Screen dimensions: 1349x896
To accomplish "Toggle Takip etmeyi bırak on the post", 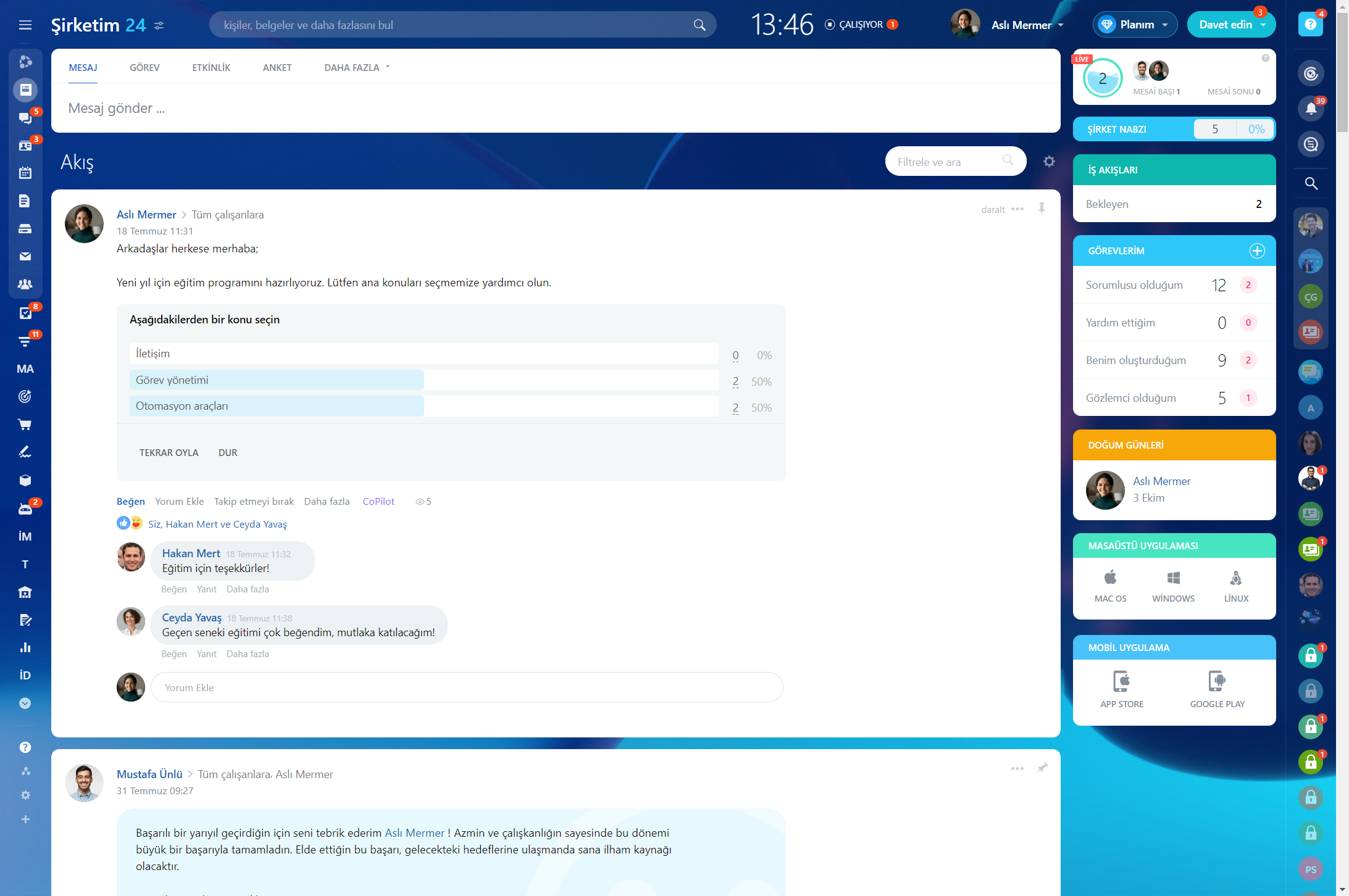I will coord(254,501).
